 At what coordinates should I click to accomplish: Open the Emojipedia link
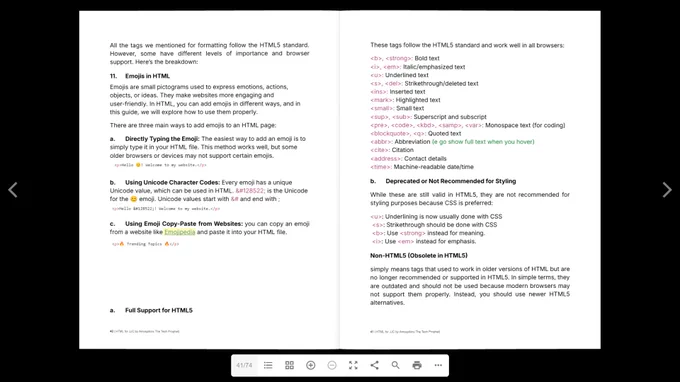(180, 232)
